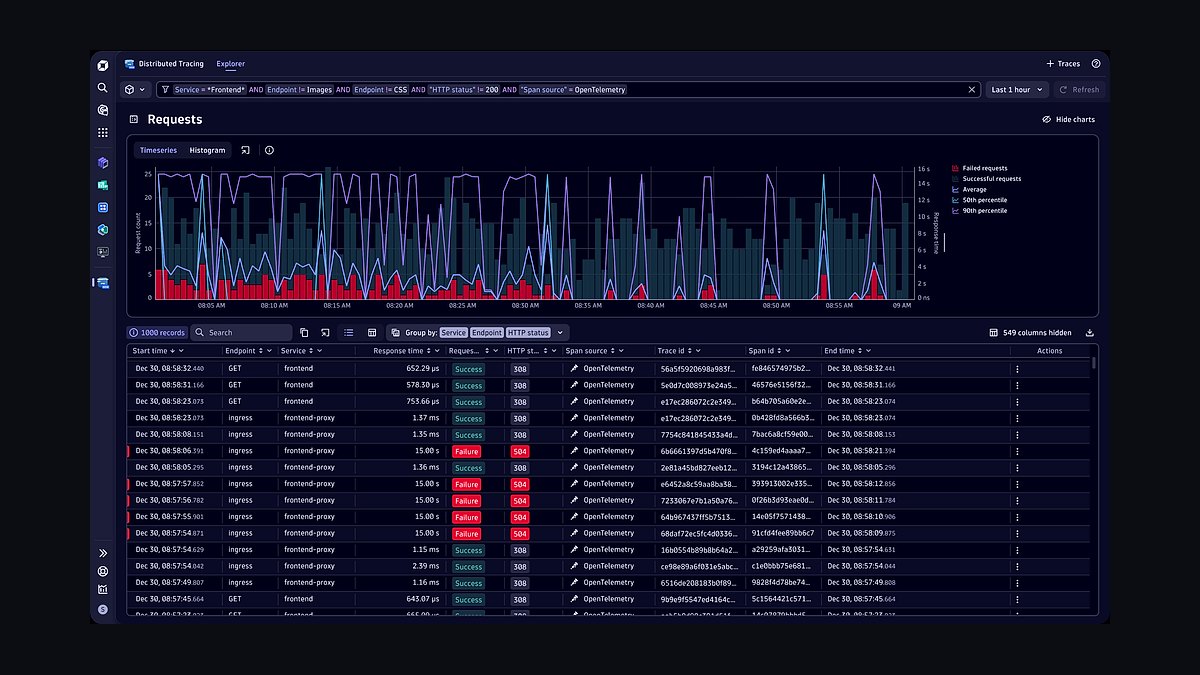The width and height of the screenshot is (1200, 675).
Task: Click the monitor icon in sidebar
Action: 102,252
